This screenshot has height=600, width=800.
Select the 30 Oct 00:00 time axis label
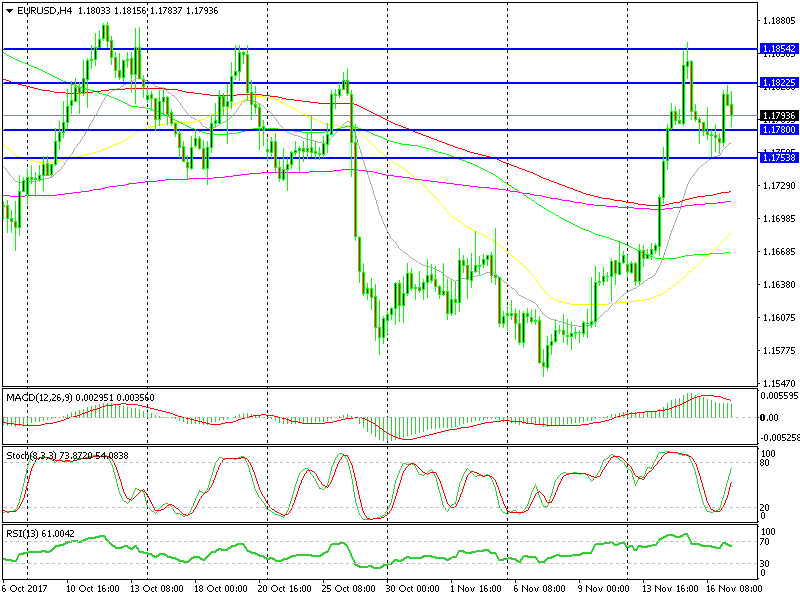413,589
